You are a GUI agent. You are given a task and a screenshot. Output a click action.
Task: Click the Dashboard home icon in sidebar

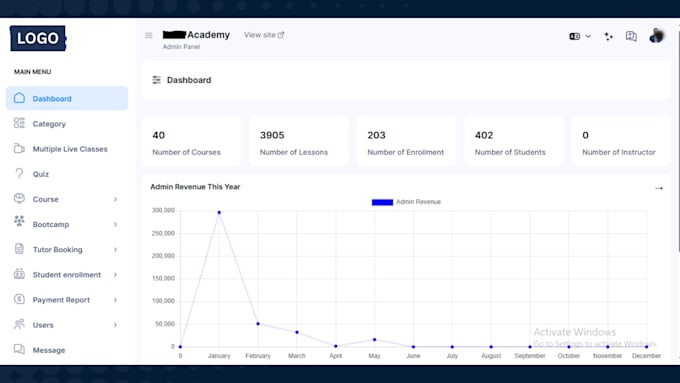[19, 98]
